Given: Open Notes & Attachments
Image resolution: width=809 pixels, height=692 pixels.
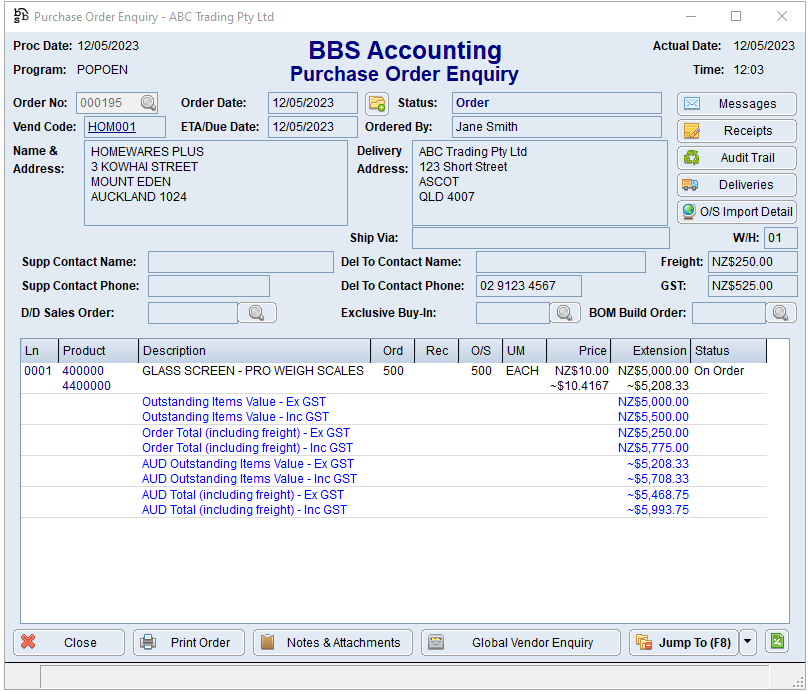Looking at the screenshot, I should (x=331, y=643).
